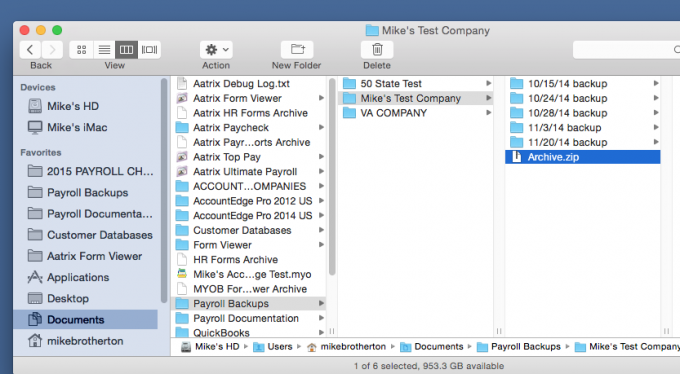680x374 pixels.
Task: Open Customer Databases sidebar favorite
Action: pos(90,235)
